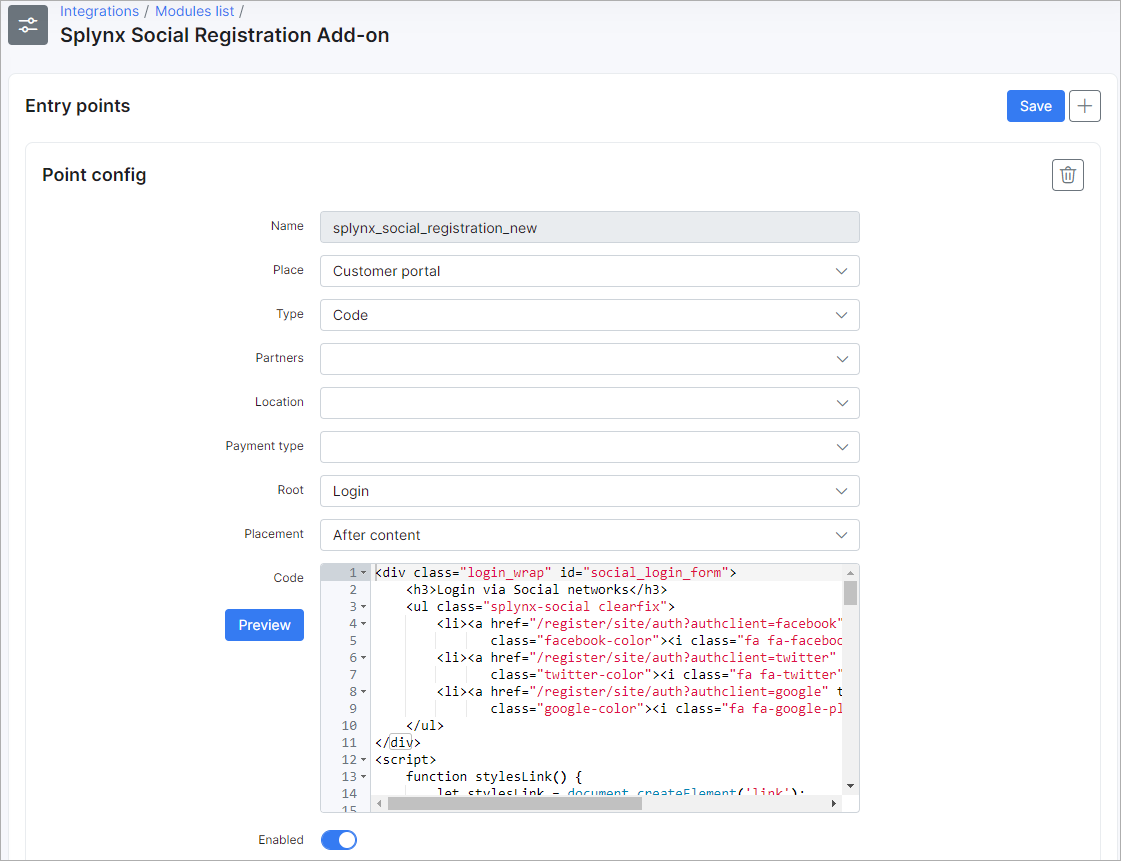Open the Partners dropdown

point(589,359)
